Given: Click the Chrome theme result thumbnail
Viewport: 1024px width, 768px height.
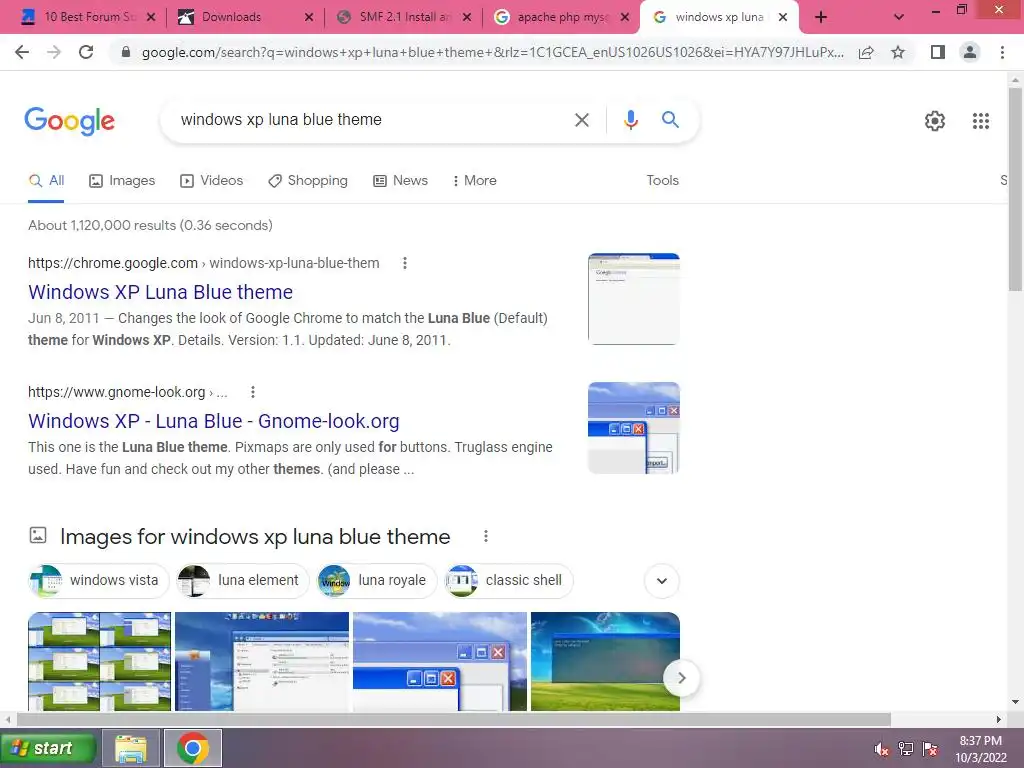Looking at the screenshot, I should coord(633,298).
